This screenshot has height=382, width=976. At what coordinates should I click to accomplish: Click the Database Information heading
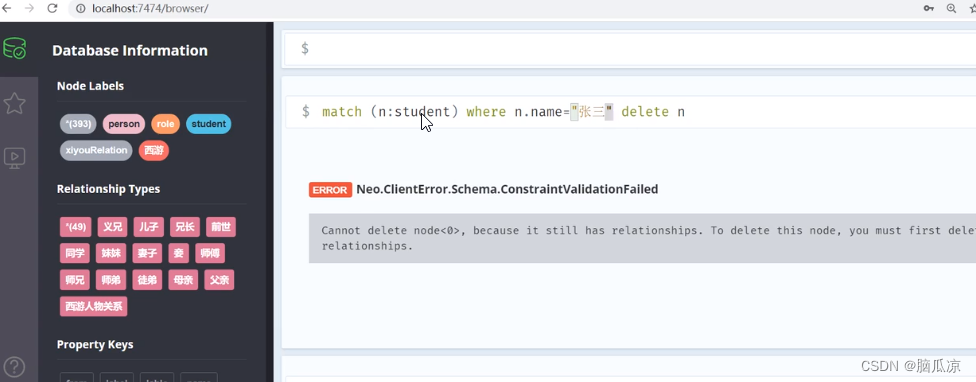[129, 50]
